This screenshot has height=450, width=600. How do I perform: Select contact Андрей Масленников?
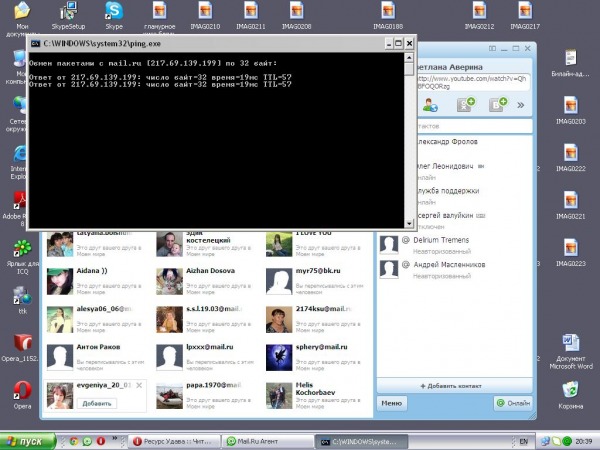[454, 269]
